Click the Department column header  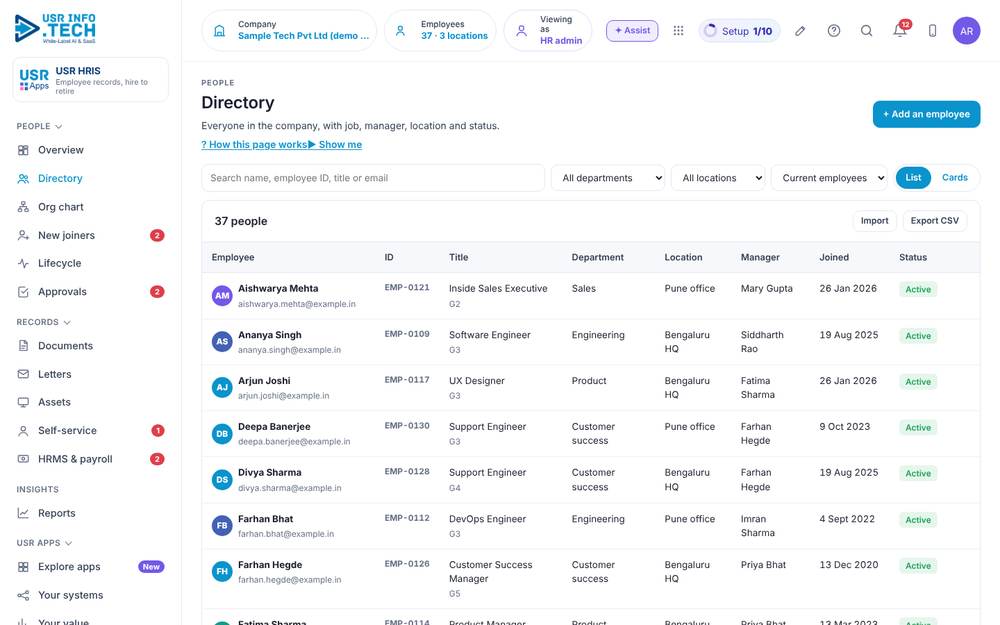598,258
